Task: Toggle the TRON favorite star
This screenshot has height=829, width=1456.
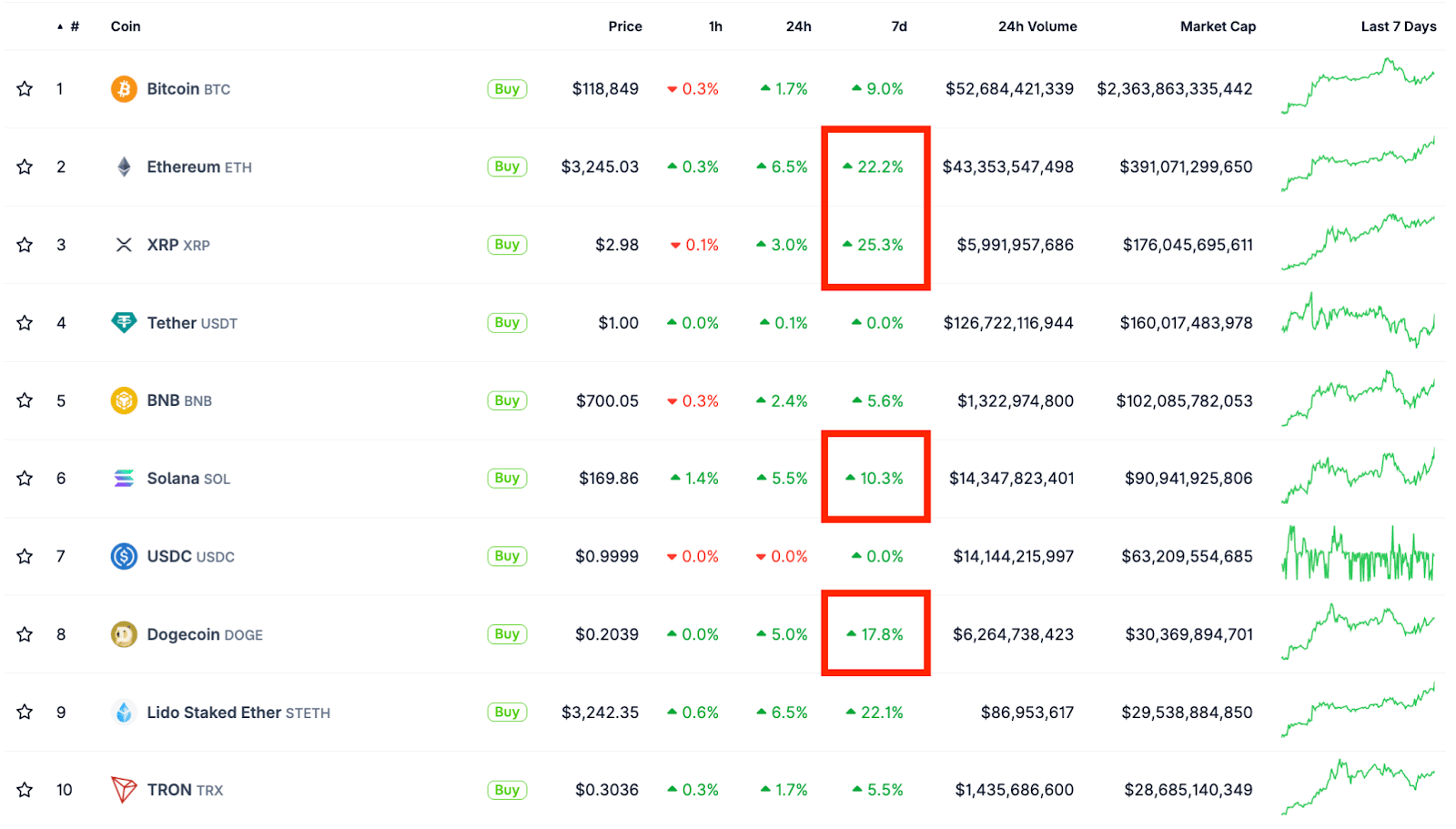Action: [25, 790]
